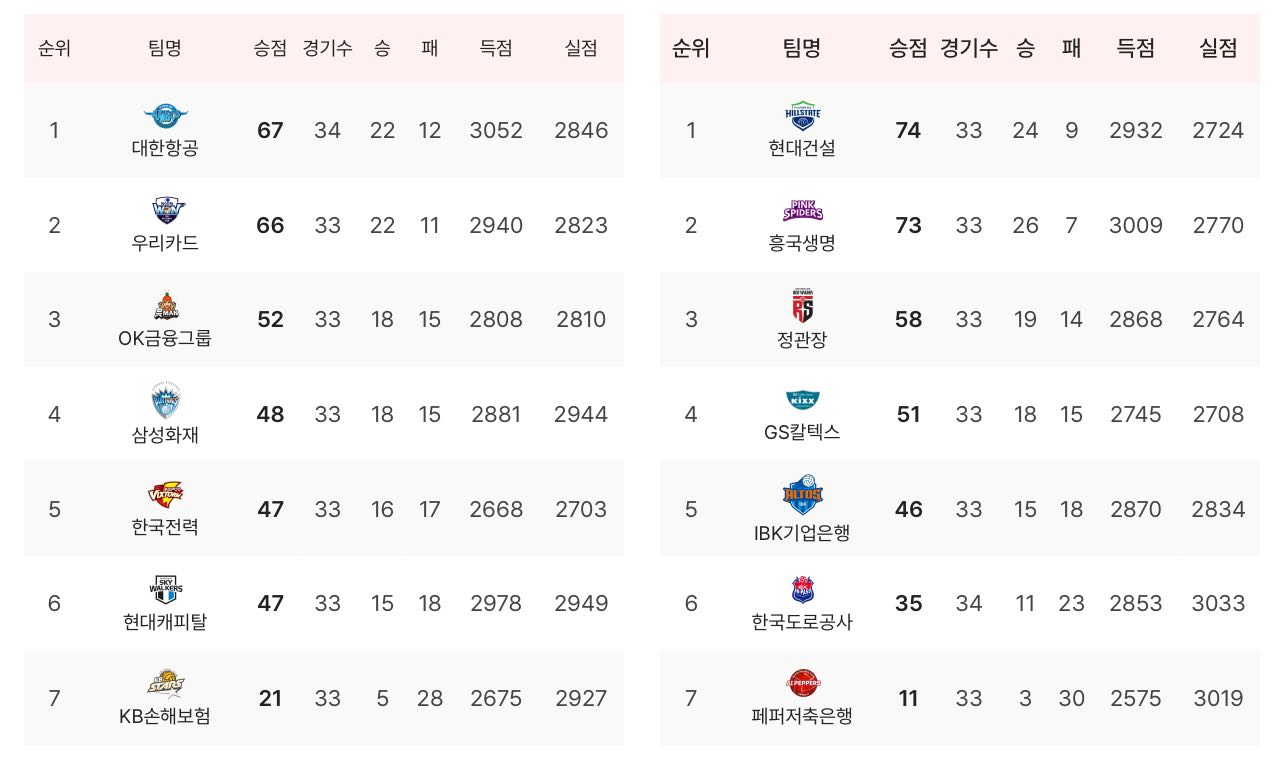Open the 현대건설 Hillstate logo
The width and height of the screenshot is (1284, 773).
click(x=803, y=116)
